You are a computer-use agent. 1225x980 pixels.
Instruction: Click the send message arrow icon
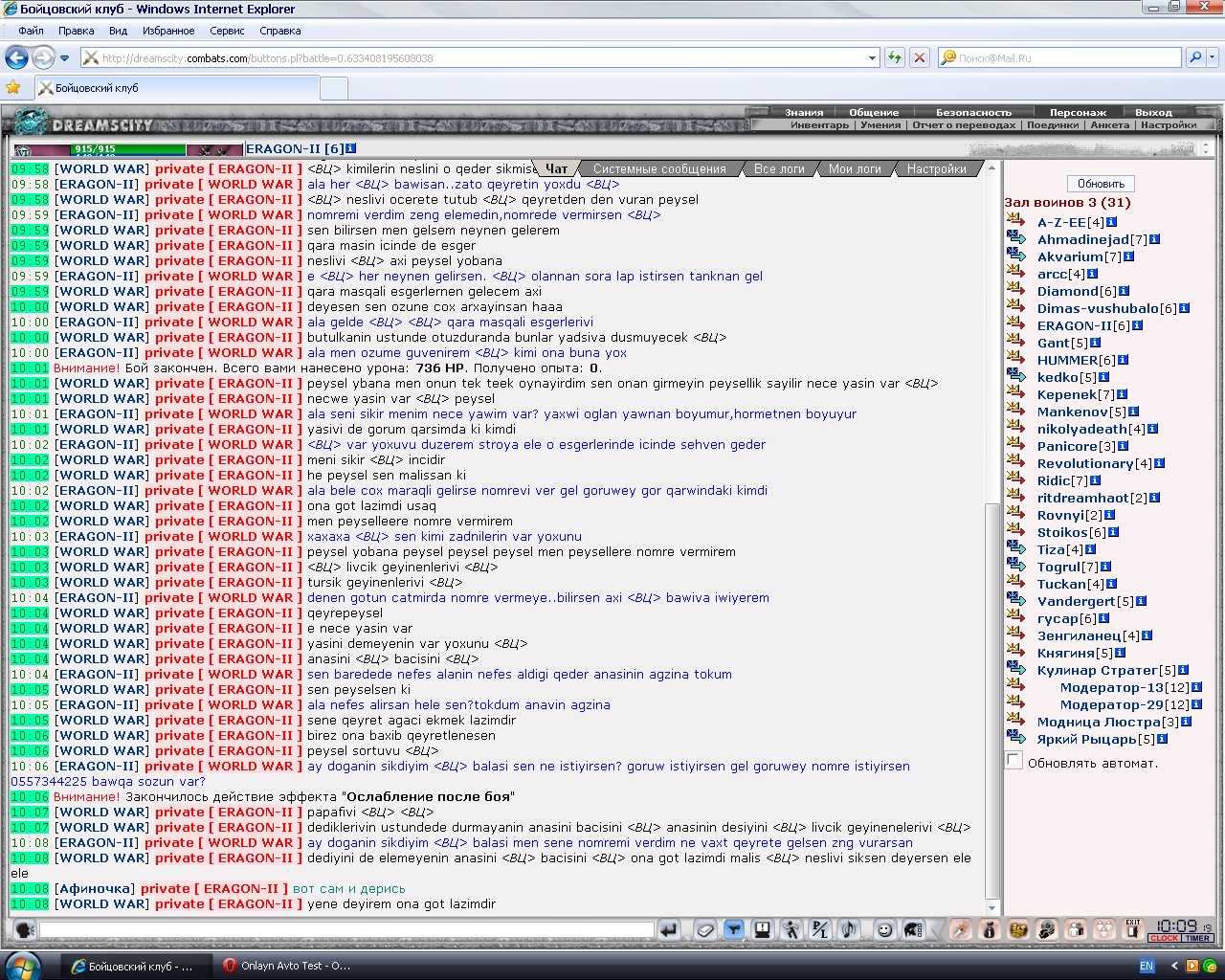(669, 929)
